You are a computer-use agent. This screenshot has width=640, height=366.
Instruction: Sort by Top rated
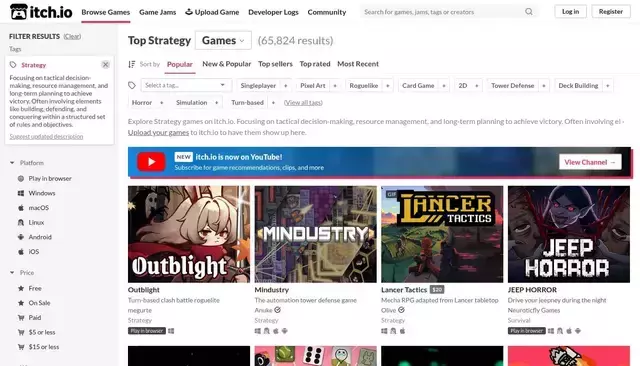tap(315, 64)
